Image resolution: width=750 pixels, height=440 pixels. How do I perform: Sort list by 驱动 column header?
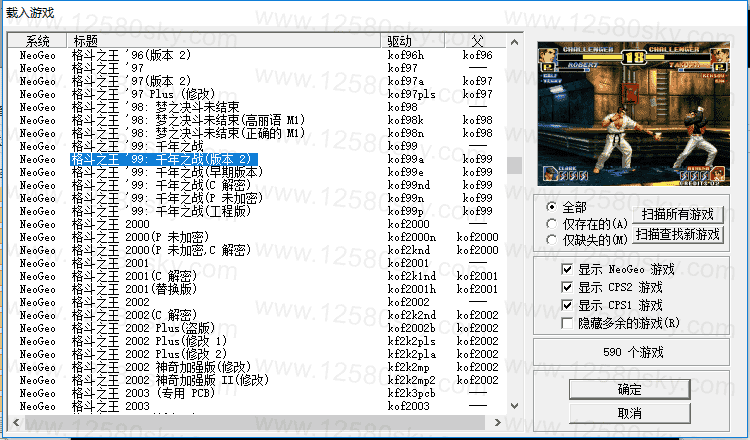point(413,41)
